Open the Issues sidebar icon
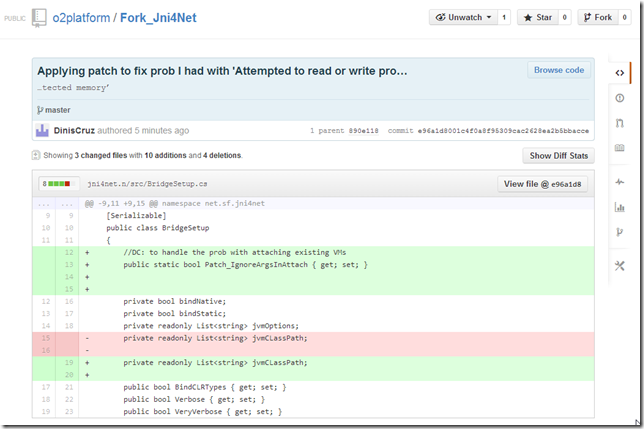 [620, 98]
